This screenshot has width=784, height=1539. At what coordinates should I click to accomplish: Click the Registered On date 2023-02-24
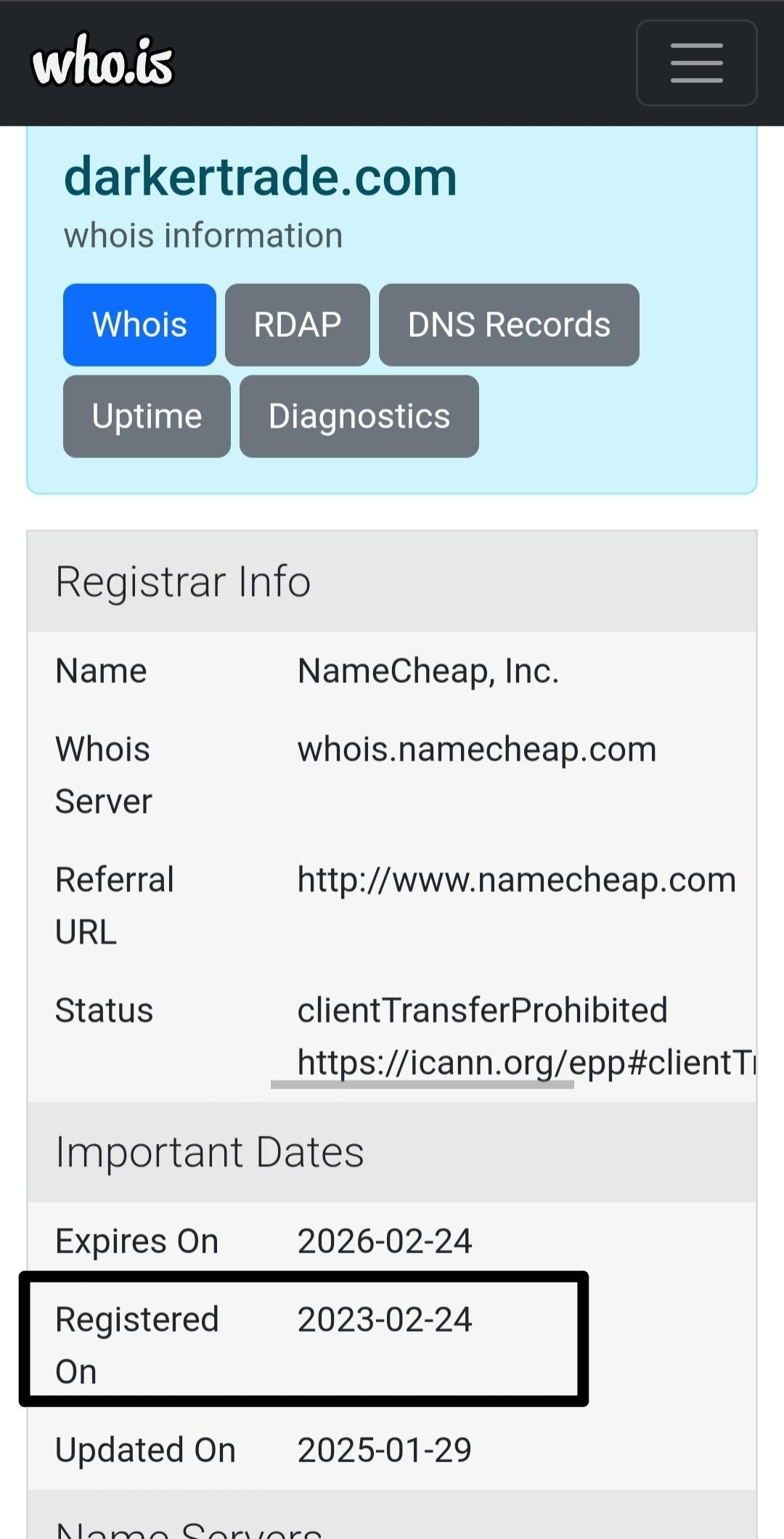coord(385,1320)
